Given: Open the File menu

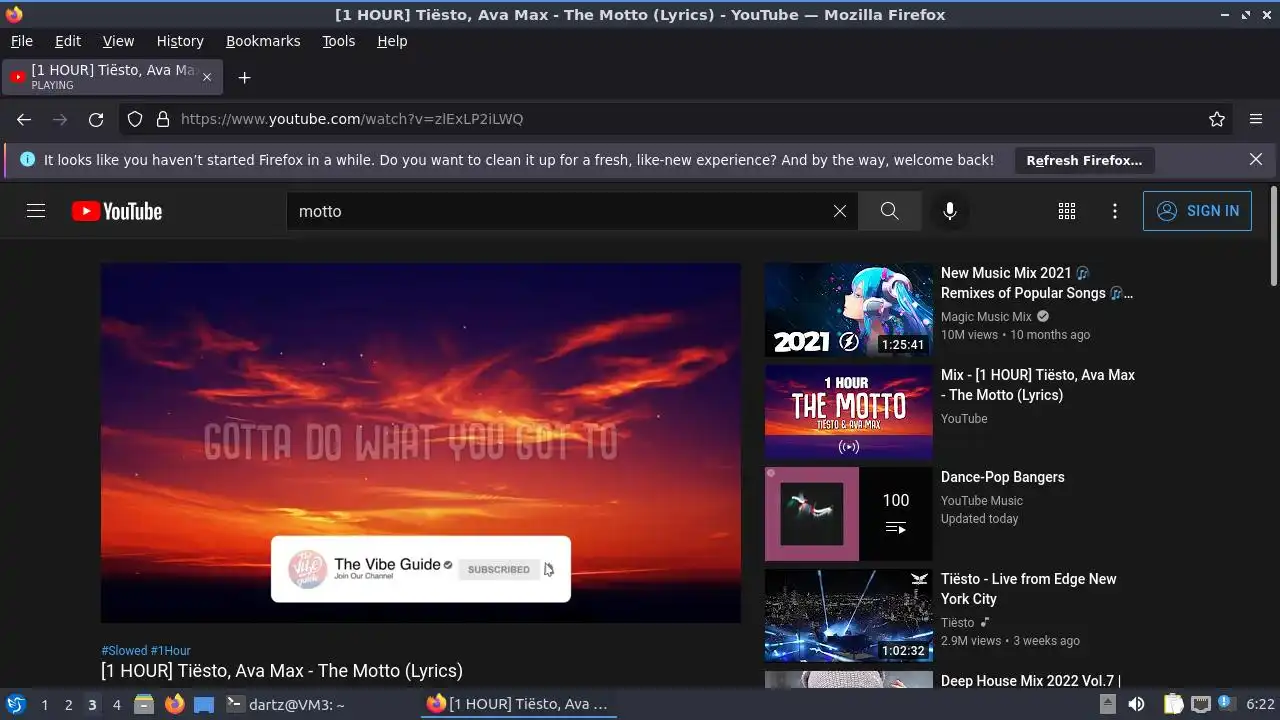Looking at the screenshot, I should 21,41.
